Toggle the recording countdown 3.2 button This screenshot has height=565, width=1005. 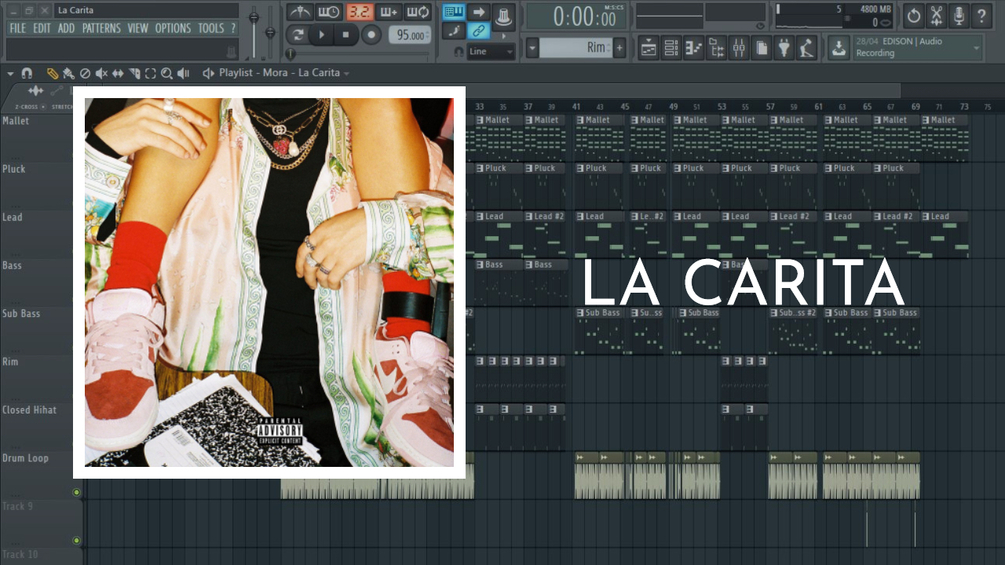pos(359,12)
